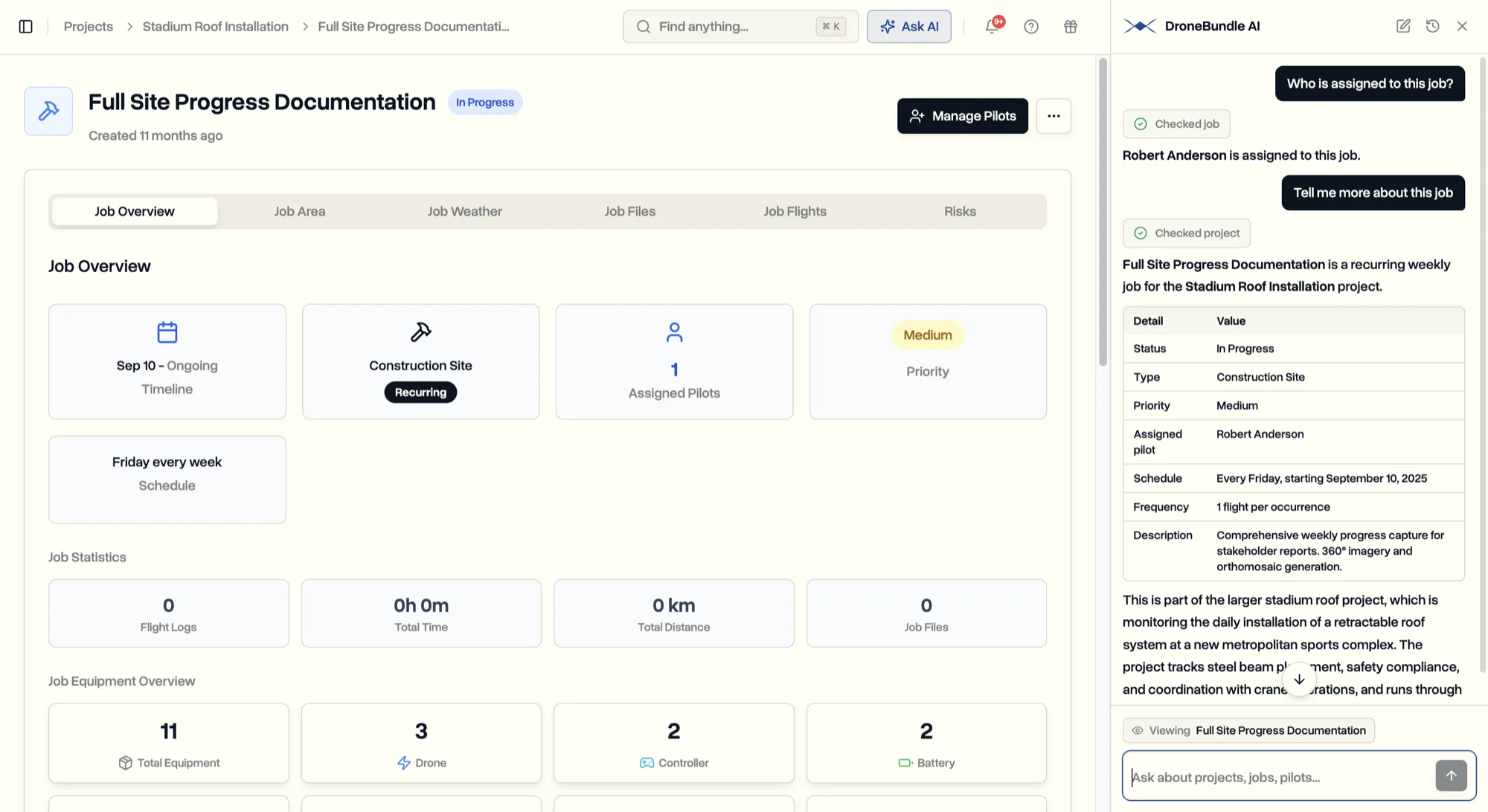
Task: Open the Job Area tab
Action: click(300, 211)
